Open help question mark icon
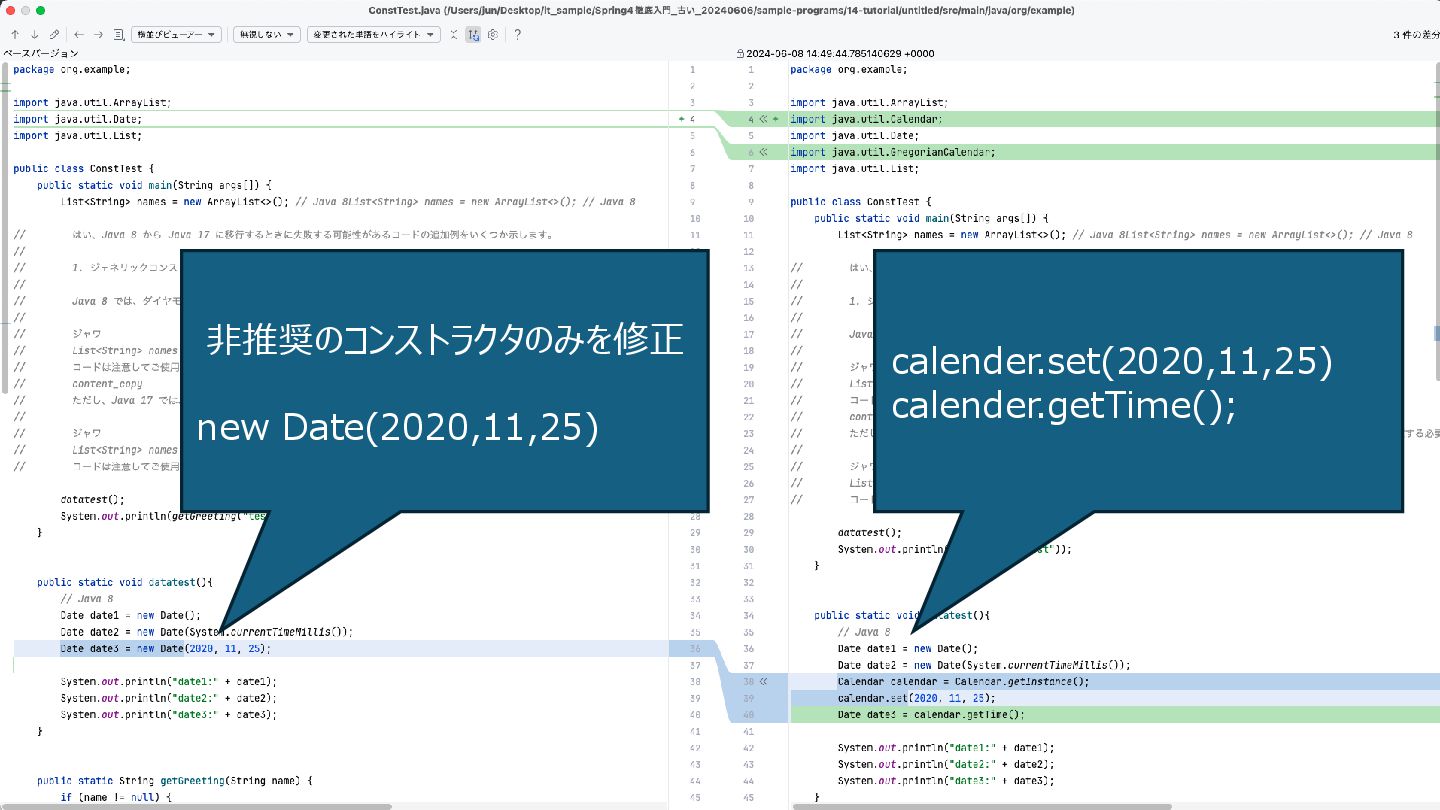Image resolution: width=1440 pixels, height=810 pixels. 517,34
